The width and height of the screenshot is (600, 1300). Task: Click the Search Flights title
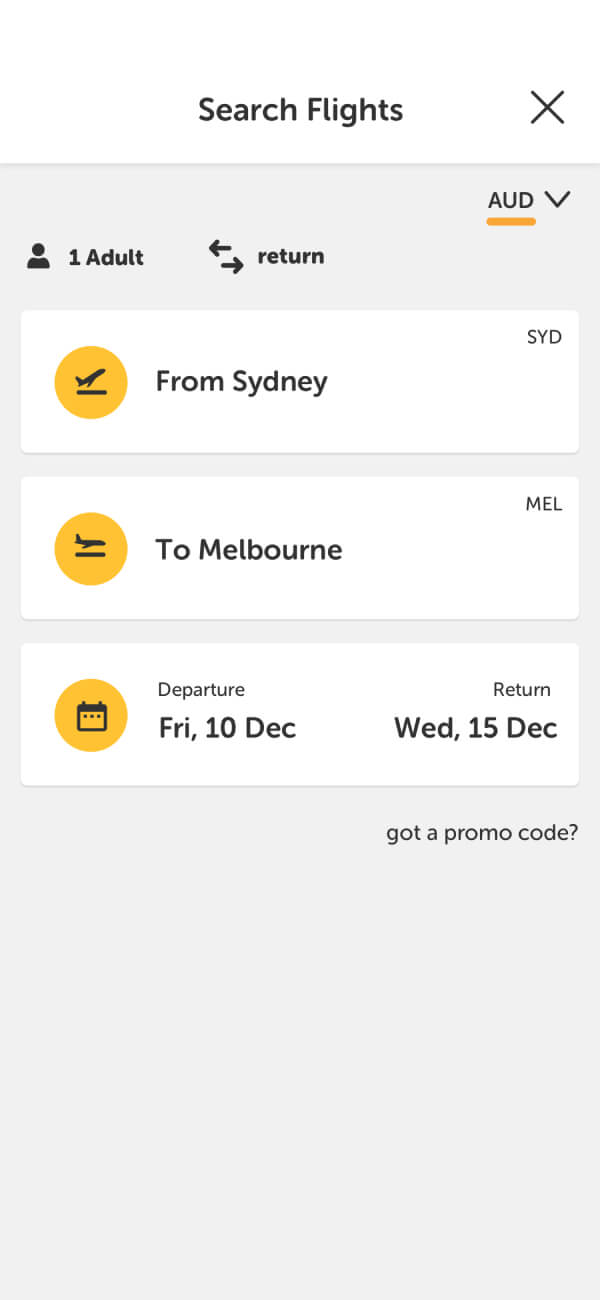(300, 110)
